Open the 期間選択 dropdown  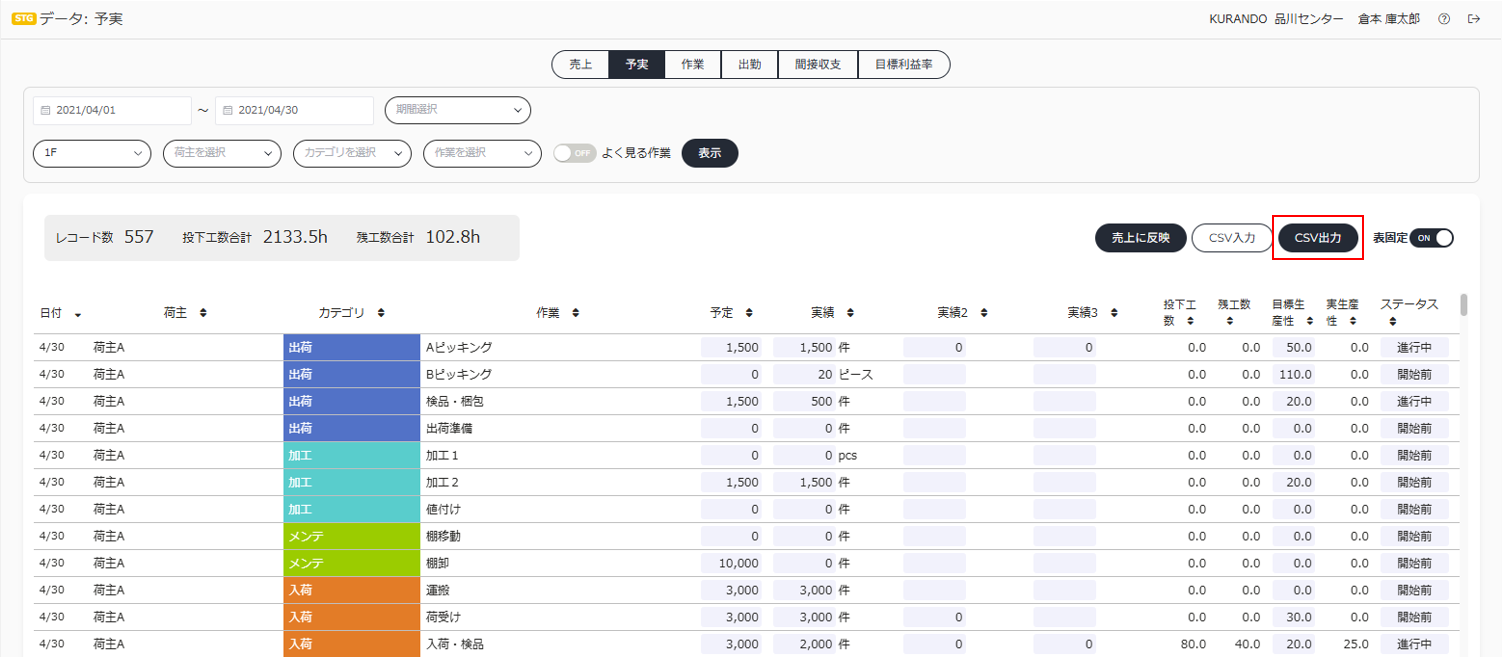coord(458,110)
